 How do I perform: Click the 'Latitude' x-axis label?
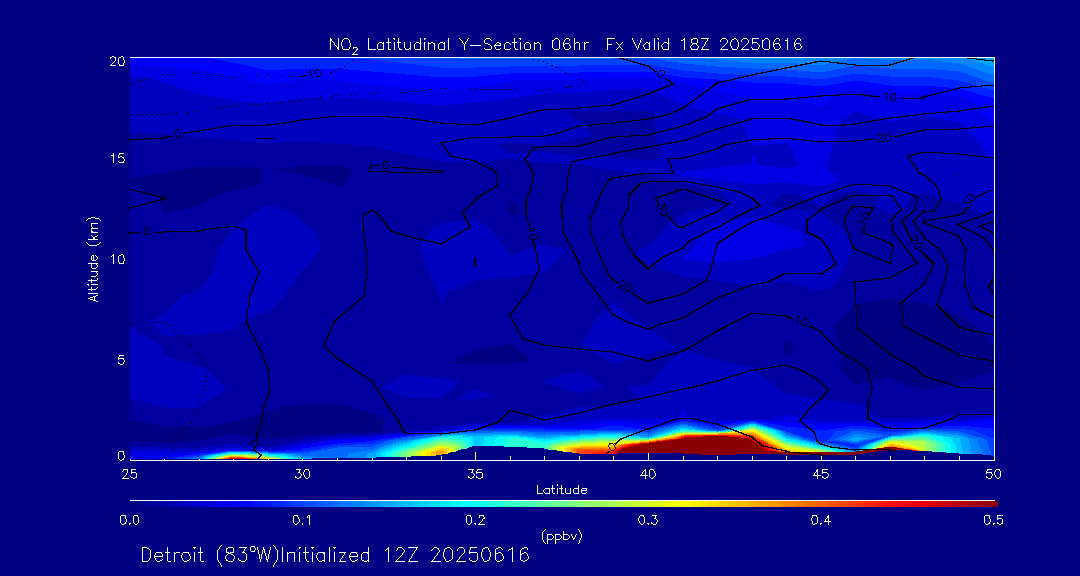pyautogui.click(x=562, y=490)
